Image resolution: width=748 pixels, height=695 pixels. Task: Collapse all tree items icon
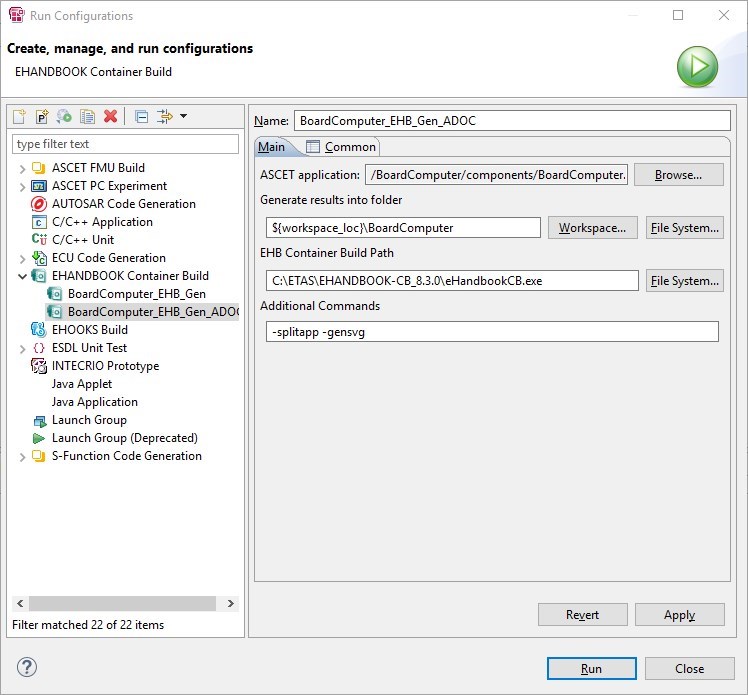pyautogui.click(x=142, y=116)
